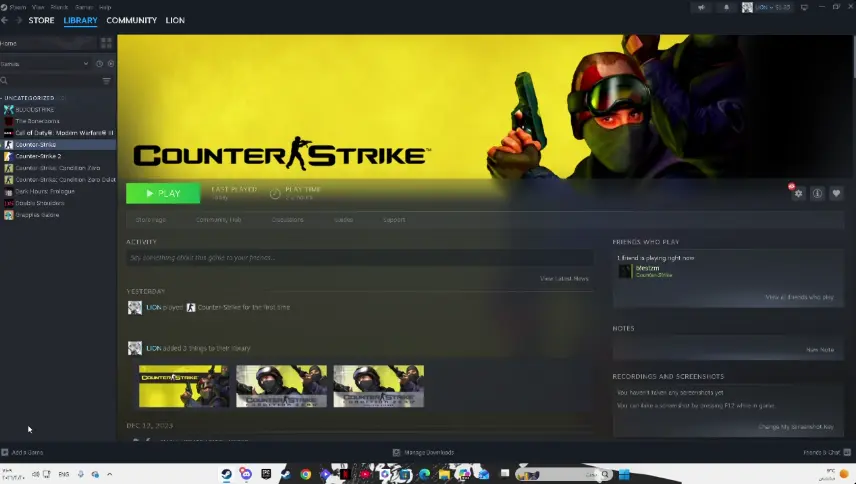Open the View menu
This screenshot has width=856, height=484.
(38, 7)
